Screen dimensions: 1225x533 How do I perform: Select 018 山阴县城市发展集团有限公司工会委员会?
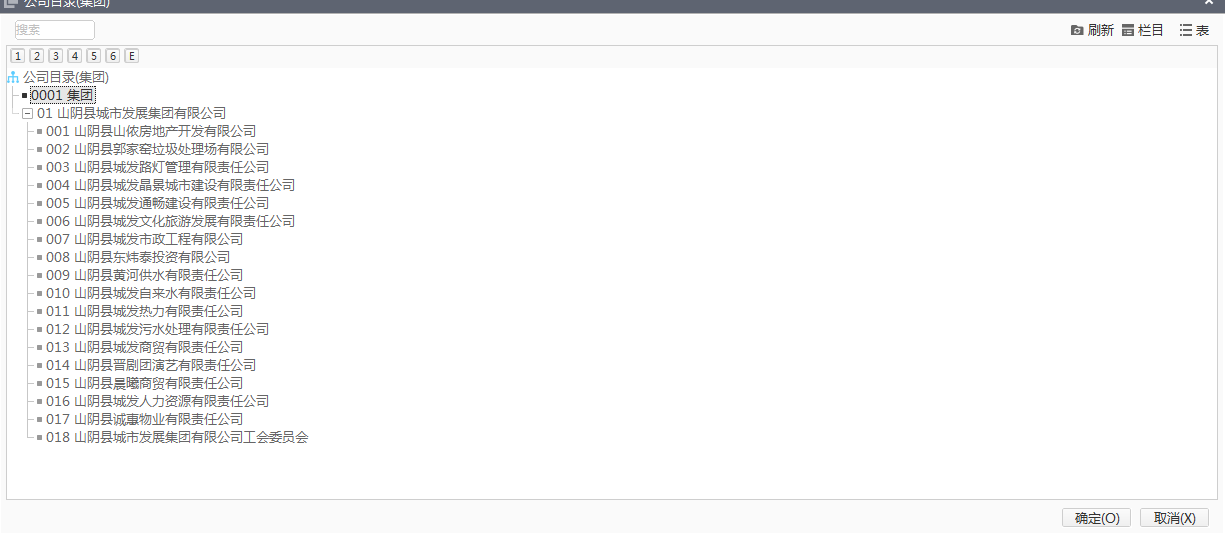pyautogui.click(x=177, y=437)
